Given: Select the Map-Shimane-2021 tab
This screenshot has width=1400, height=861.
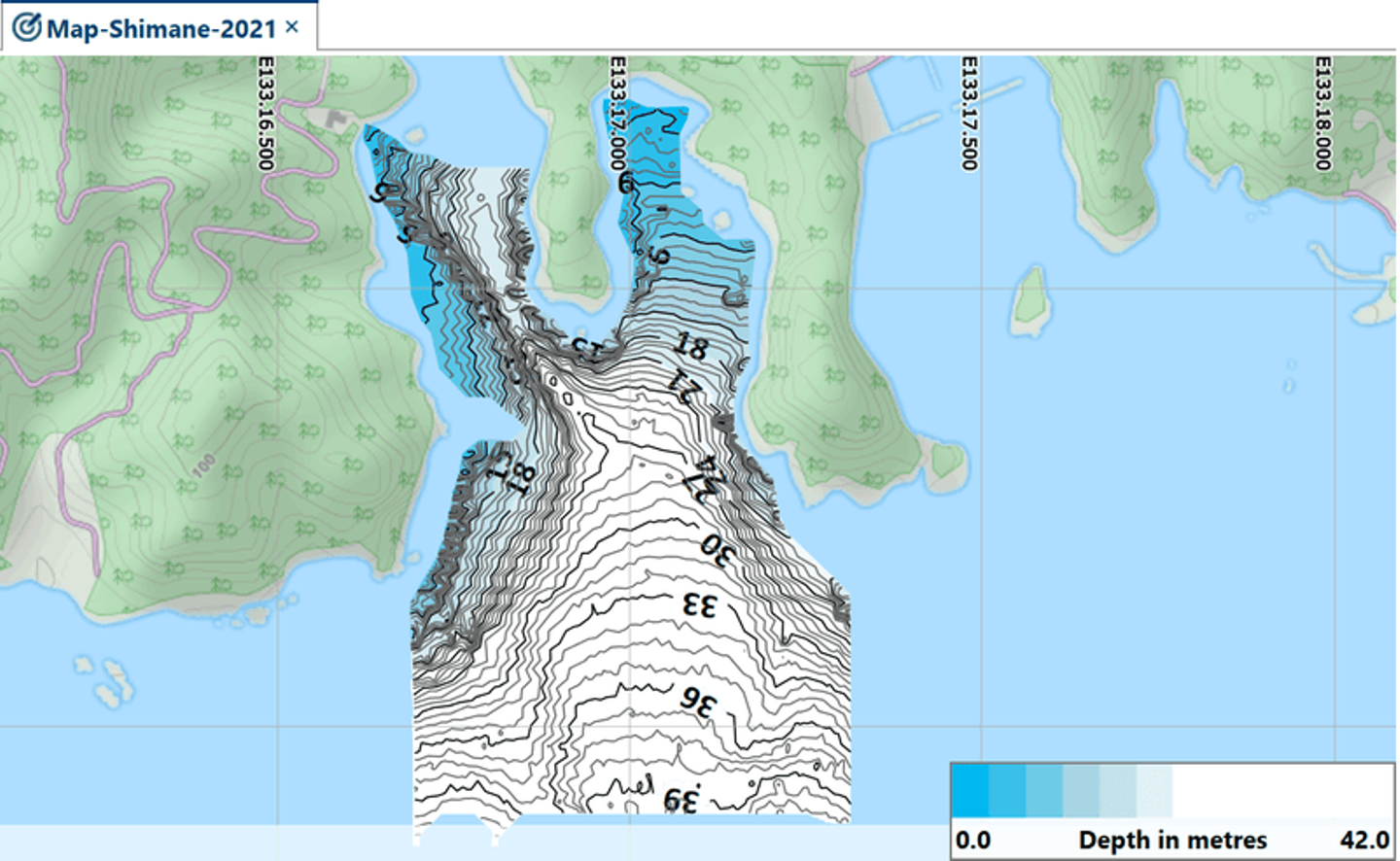Looking at the screenshot, I should coord(160,28).
